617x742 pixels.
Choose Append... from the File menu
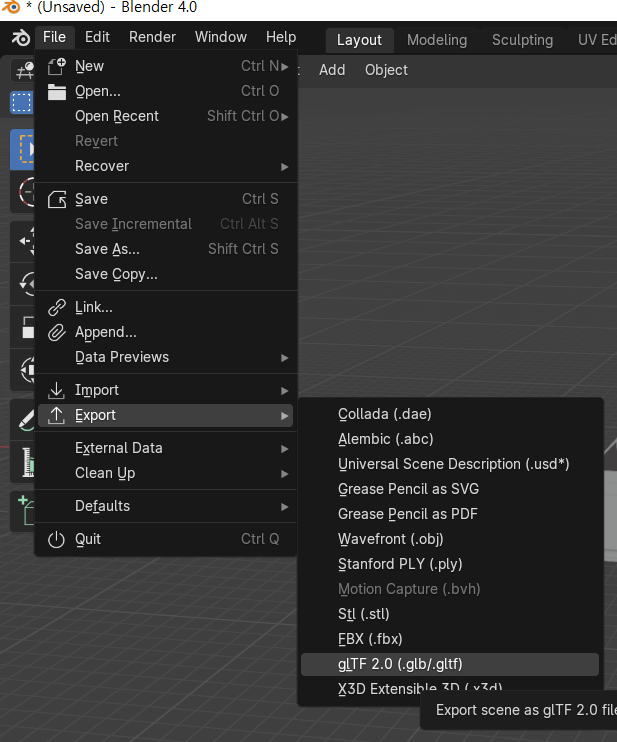coord(166,333)
